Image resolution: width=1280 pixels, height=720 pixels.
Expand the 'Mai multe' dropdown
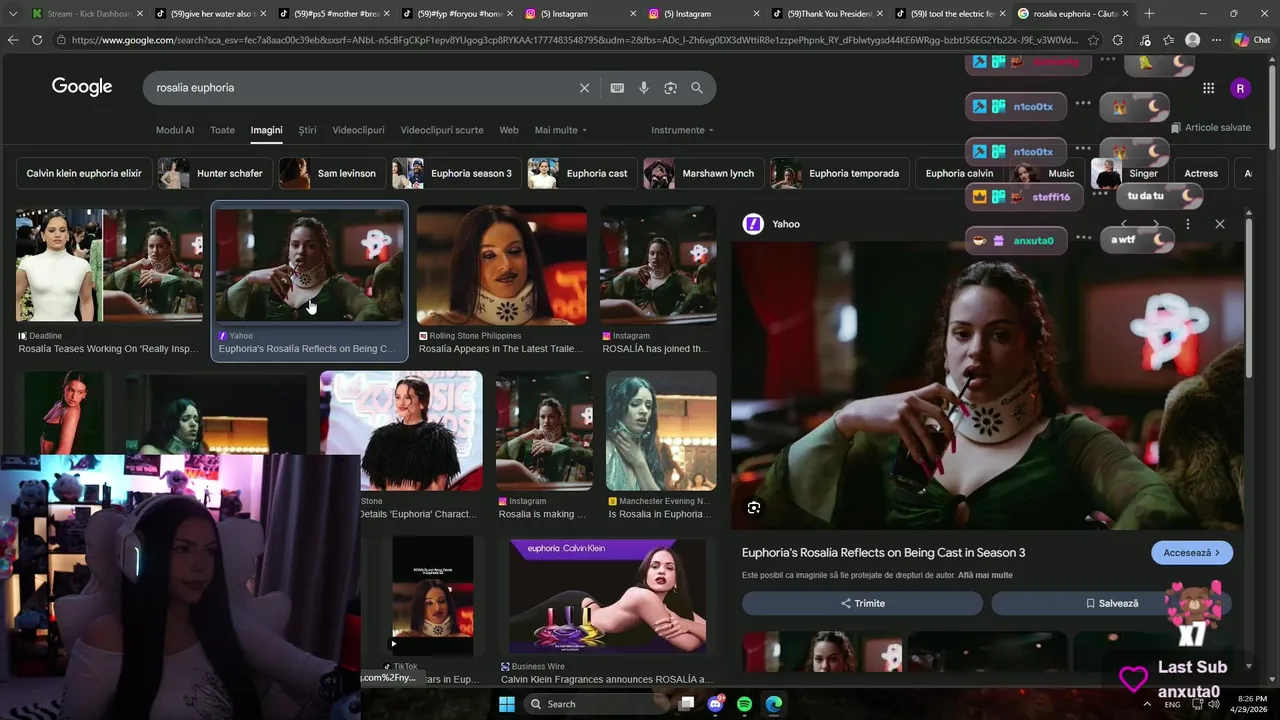coord(561,130)
